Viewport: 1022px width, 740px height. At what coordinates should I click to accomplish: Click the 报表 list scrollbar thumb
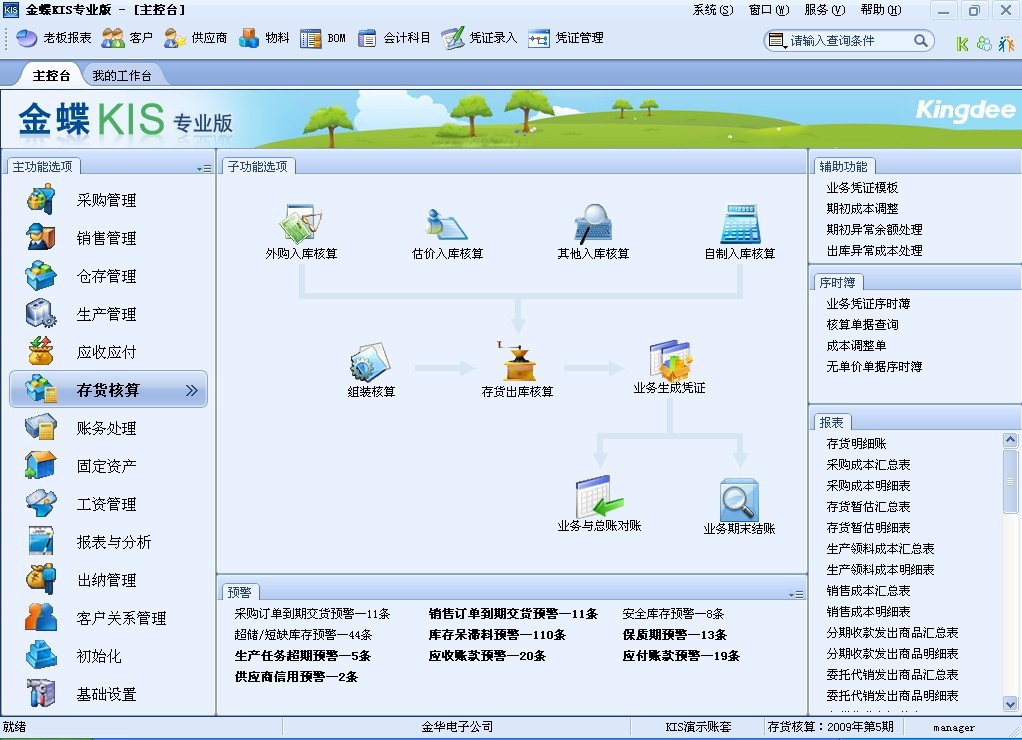click(1010, 481)
